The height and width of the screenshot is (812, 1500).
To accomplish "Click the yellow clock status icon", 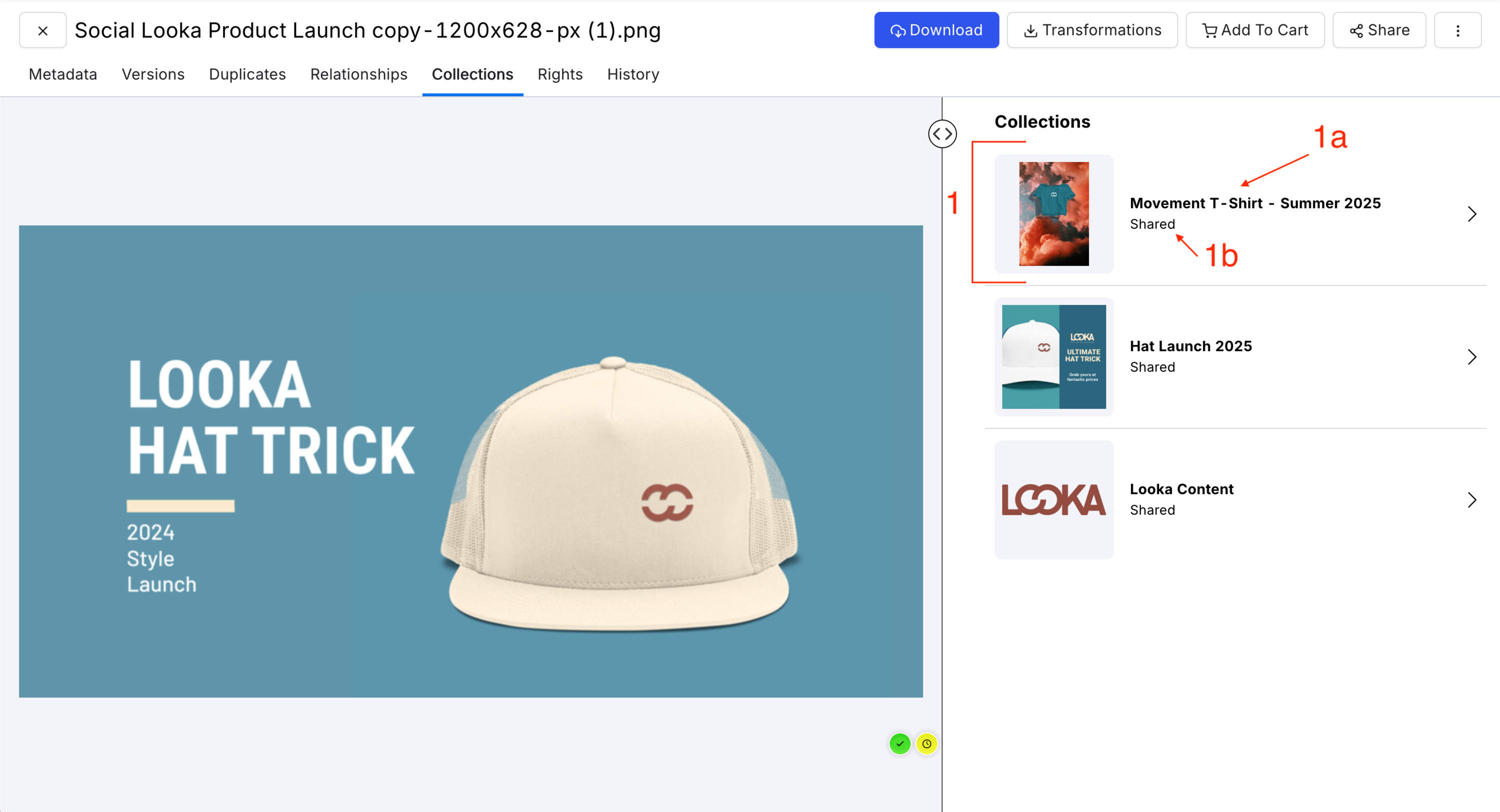I will click(926, 744).
